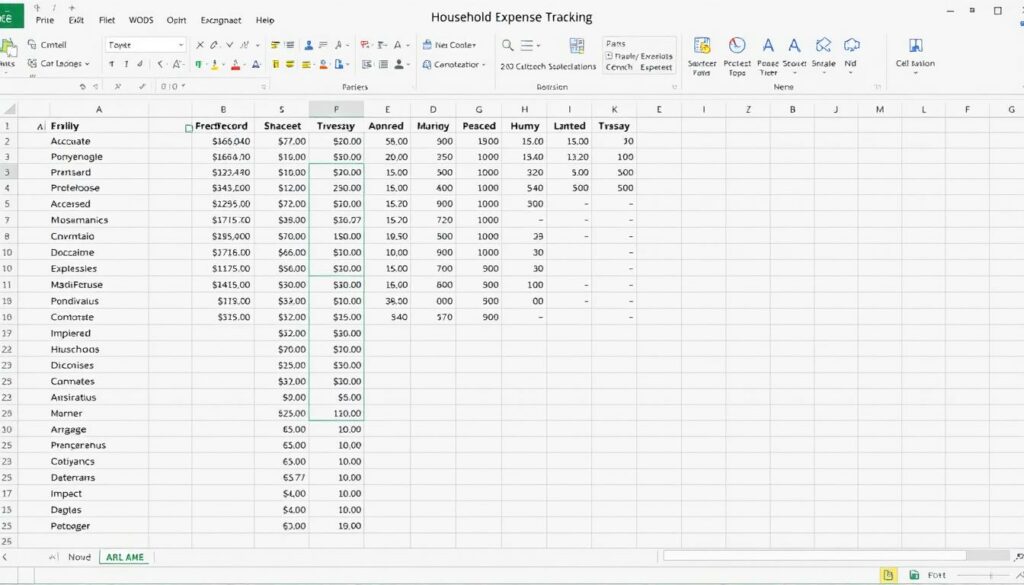The width and height of the screenshot is (1024, 585).
Task: Click the blue person icon in the alignment group
Action: click(x=308, y=45)
